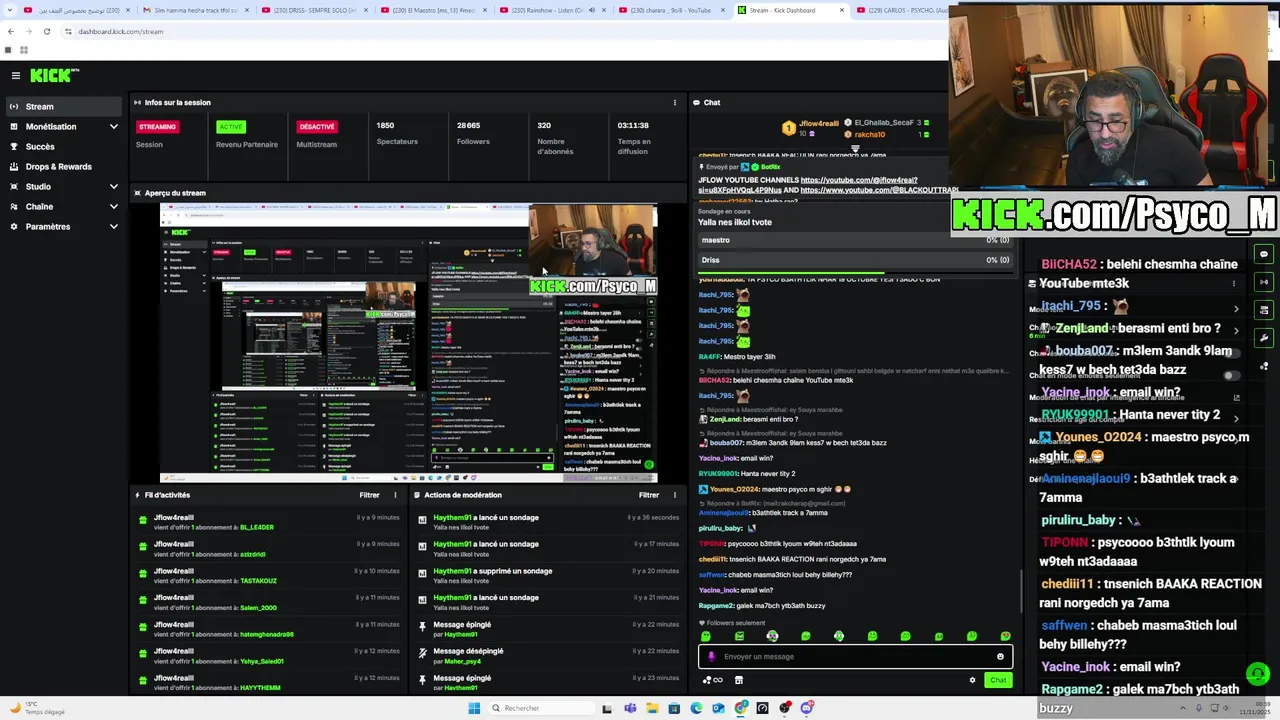Open the Fil d'activités three-dot menu
This screenshot has width=1280, height=720.
tap(396, 495)
